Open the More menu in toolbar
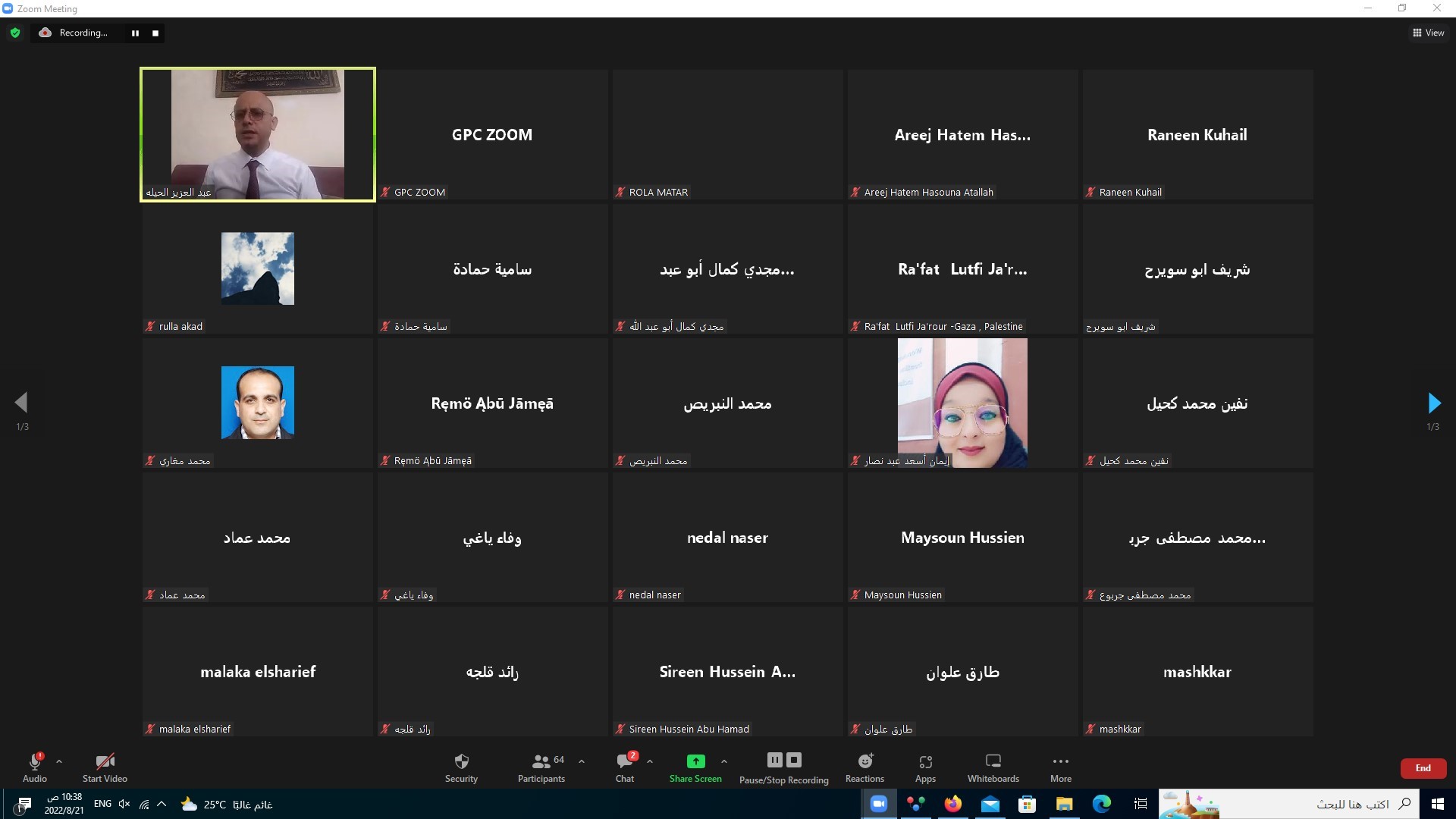Image resolution: width=1456 pixels, height=819 pixels. coord(1060,767)
